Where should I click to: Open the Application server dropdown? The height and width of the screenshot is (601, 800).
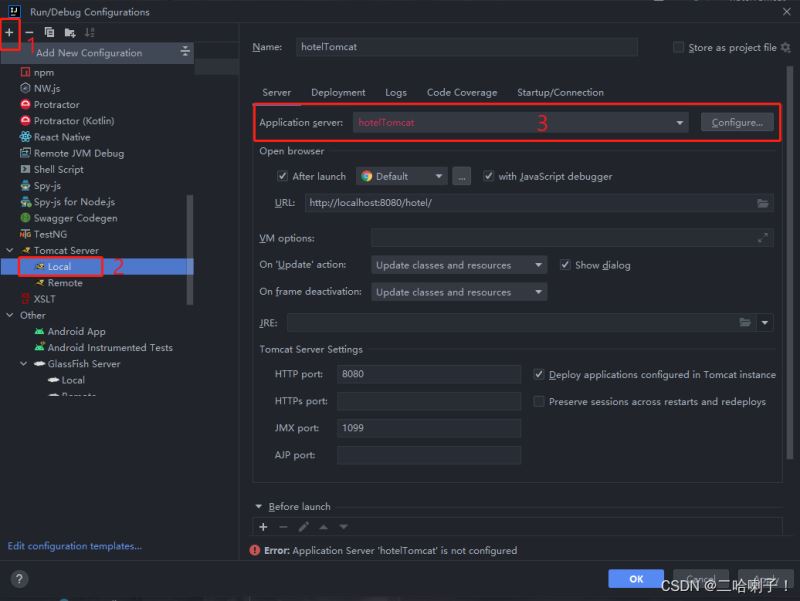coord(680,123)
